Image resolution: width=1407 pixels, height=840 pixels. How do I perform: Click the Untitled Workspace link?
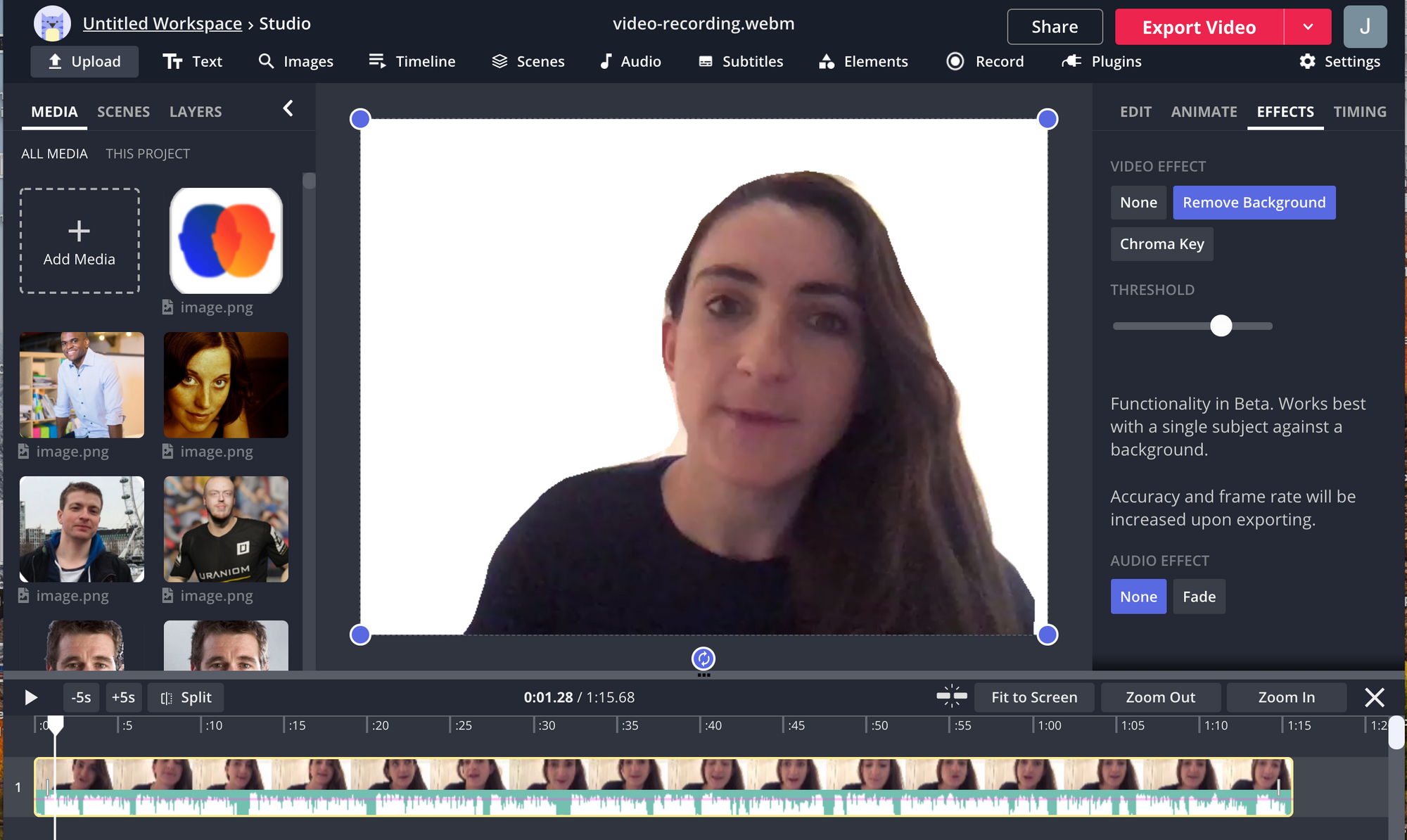(x=163, y=24)
